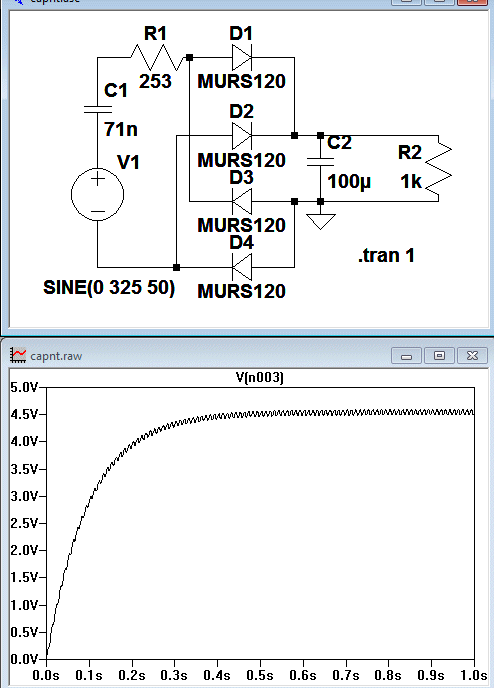Click the 253 resistance value
494x688 pixels.
[x=155, y=81]
